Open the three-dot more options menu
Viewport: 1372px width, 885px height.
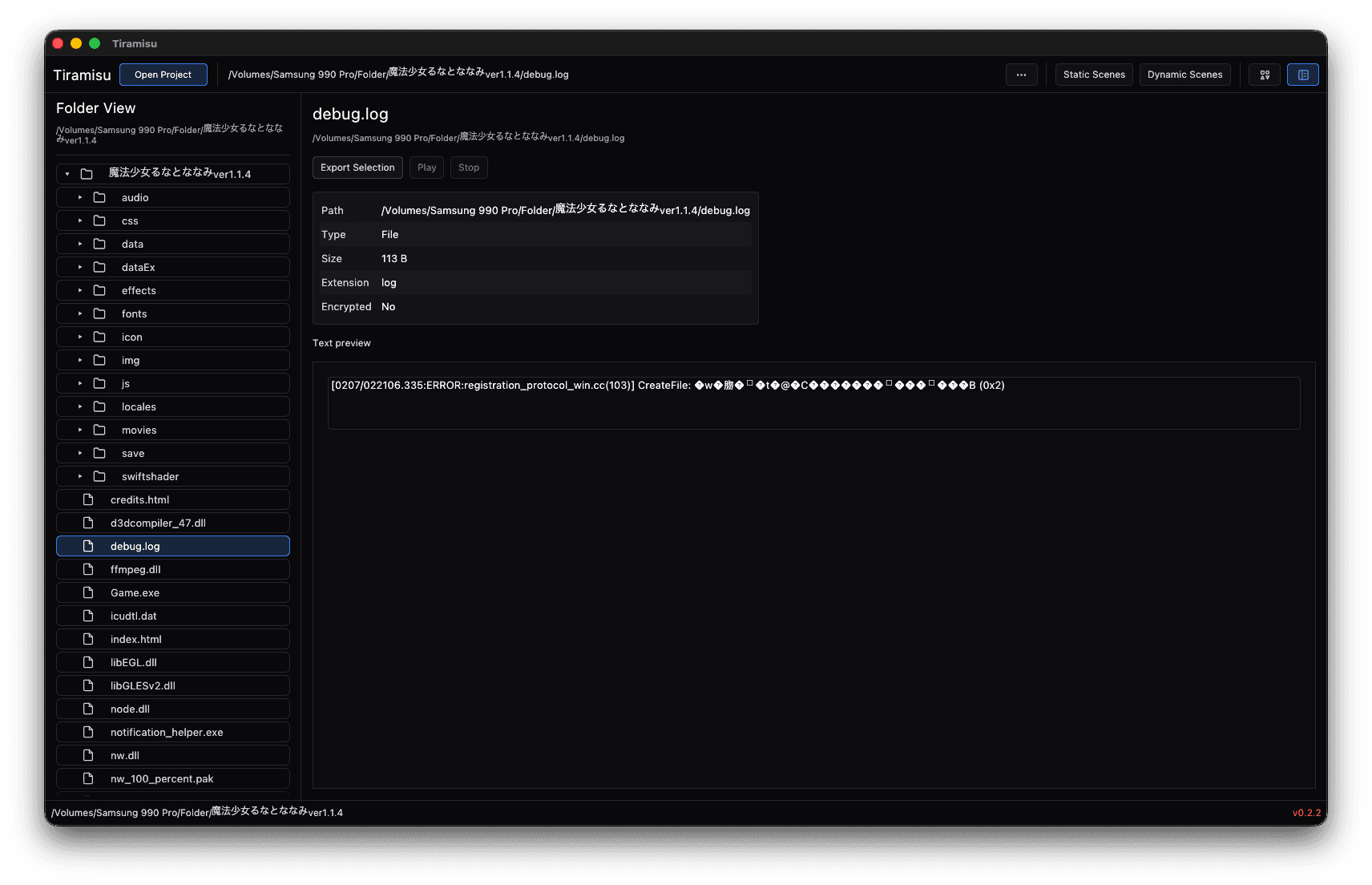(x=1021, y=75)
